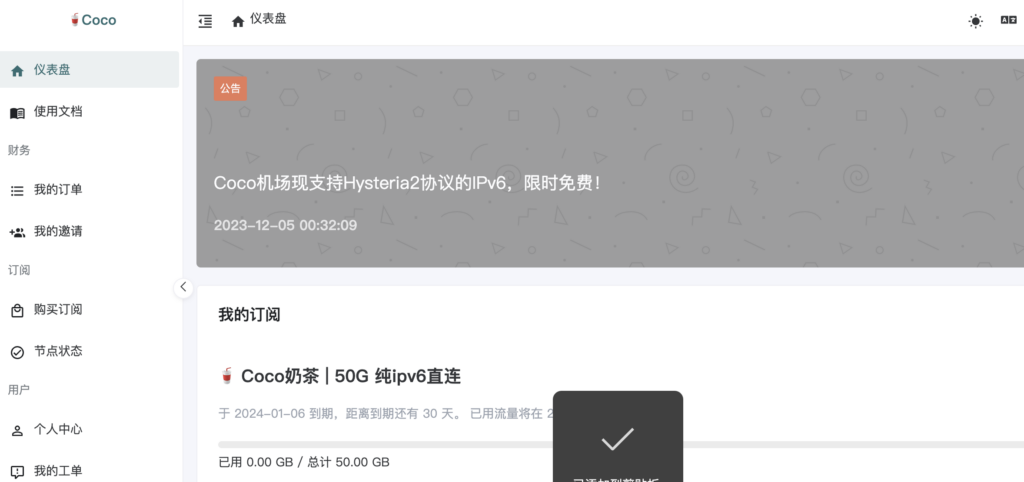Open 仪表盘 in the sidebar
The image size is (1024, 482).
coord(89,70)
